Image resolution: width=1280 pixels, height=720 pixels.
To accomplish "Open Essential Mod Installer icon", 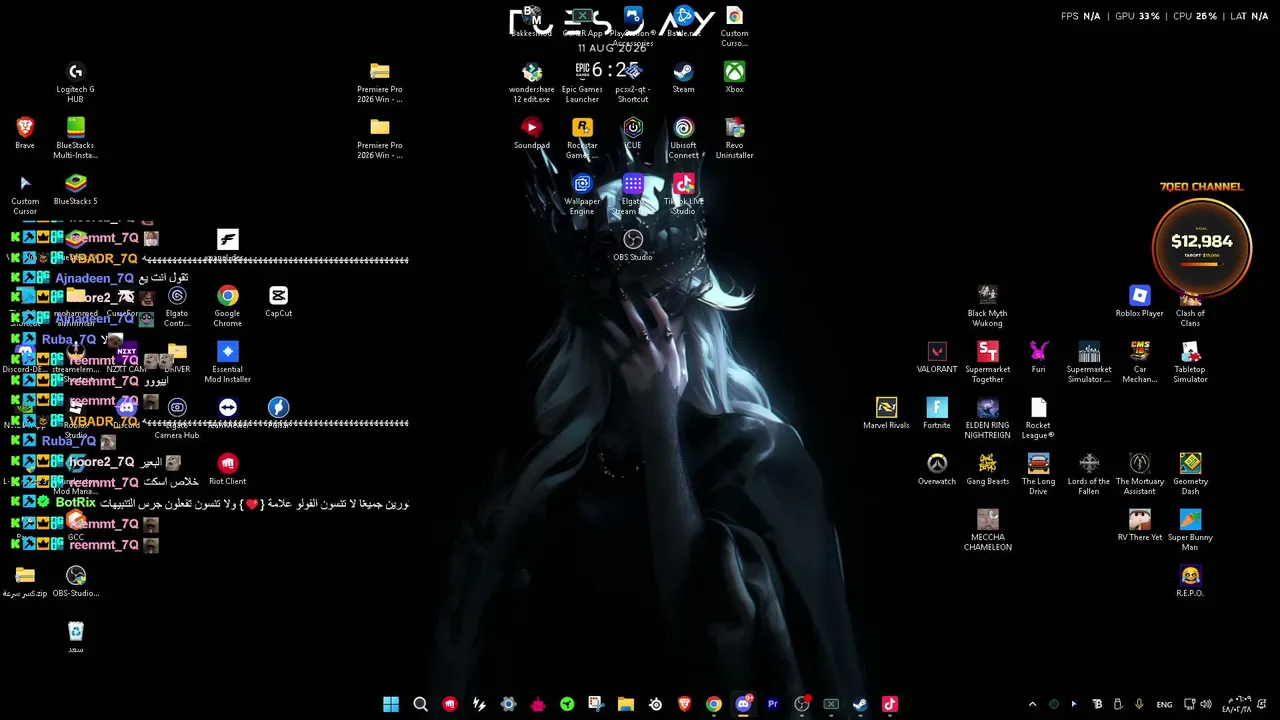I will pyautogui.click(x=227, y=362).
